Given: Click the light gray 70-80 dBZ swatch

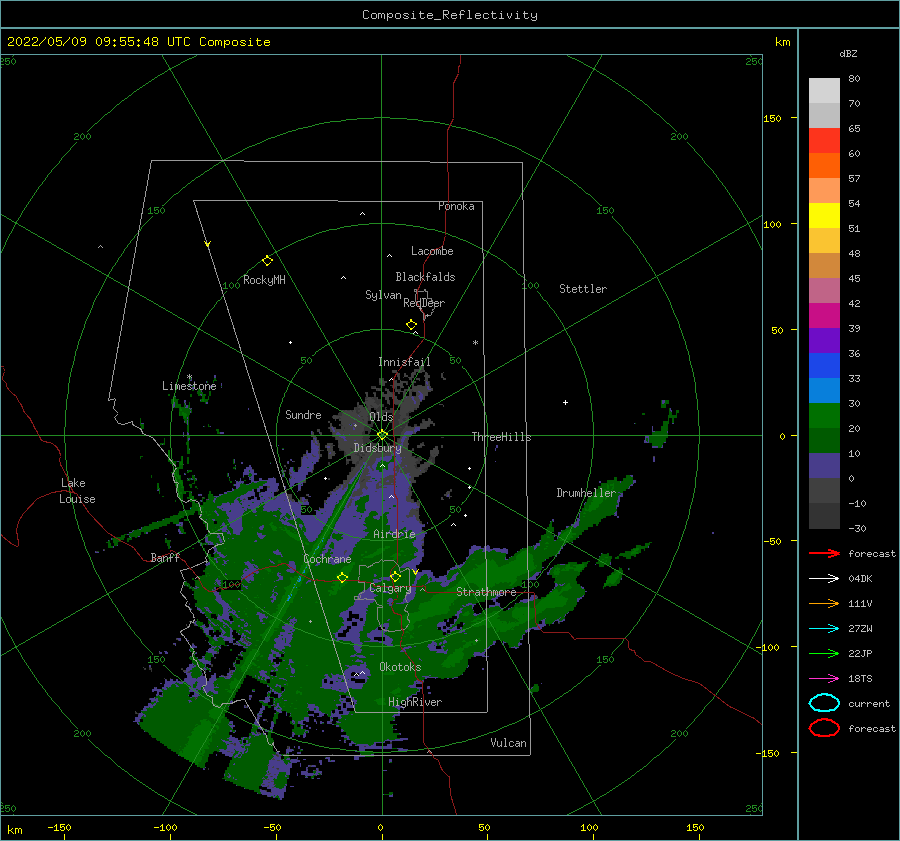Looking at the screenshot, I should pyautogui.click(x=824, y=90).
